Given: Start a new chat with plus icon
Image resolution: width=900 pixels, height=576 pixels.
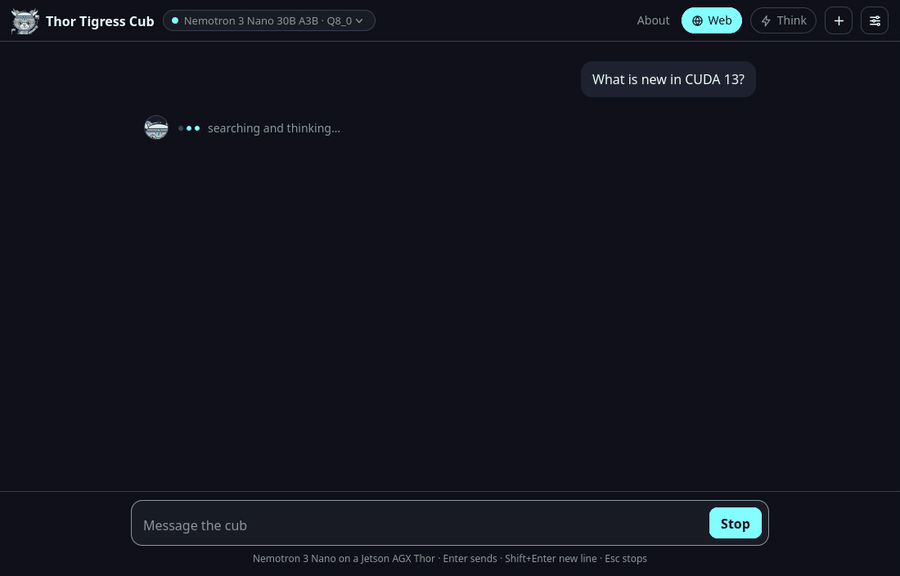Looking at the screenshot, I should [x=838, y=21].
